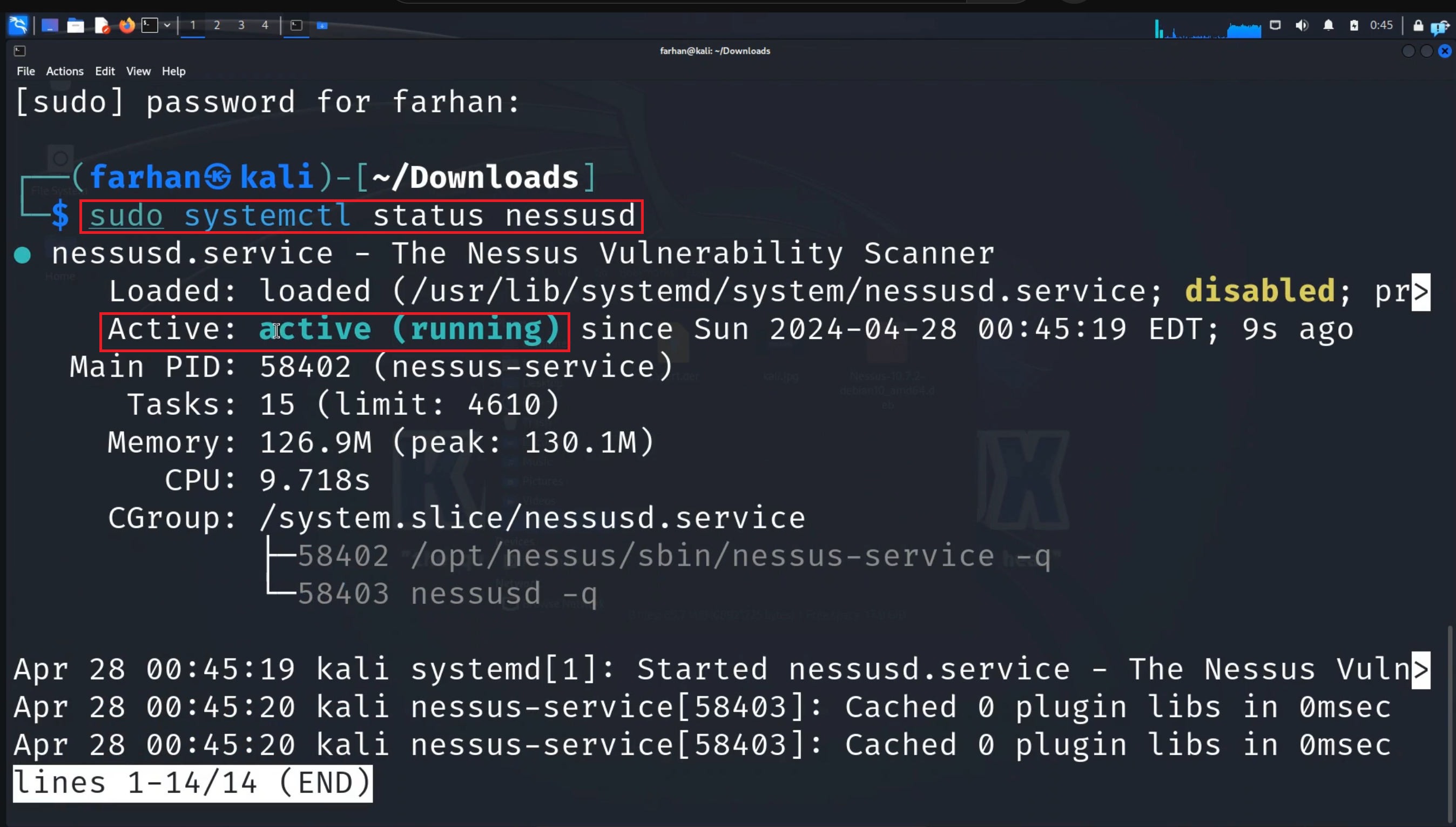Launch terminal emulator from panel
Viewport: 1456px width, 827px height.
tap(150, 25)
